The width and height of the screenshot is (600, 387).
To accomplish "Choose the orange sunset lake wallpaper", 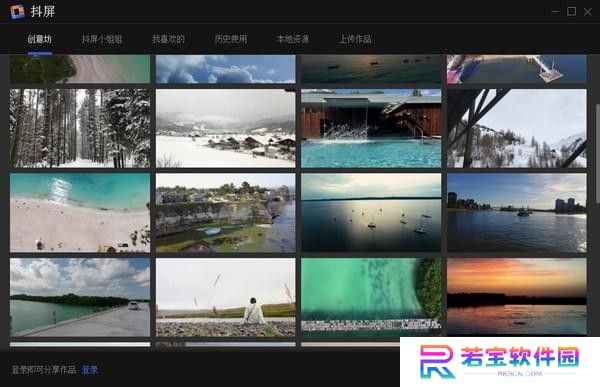I will coord(517,297).
